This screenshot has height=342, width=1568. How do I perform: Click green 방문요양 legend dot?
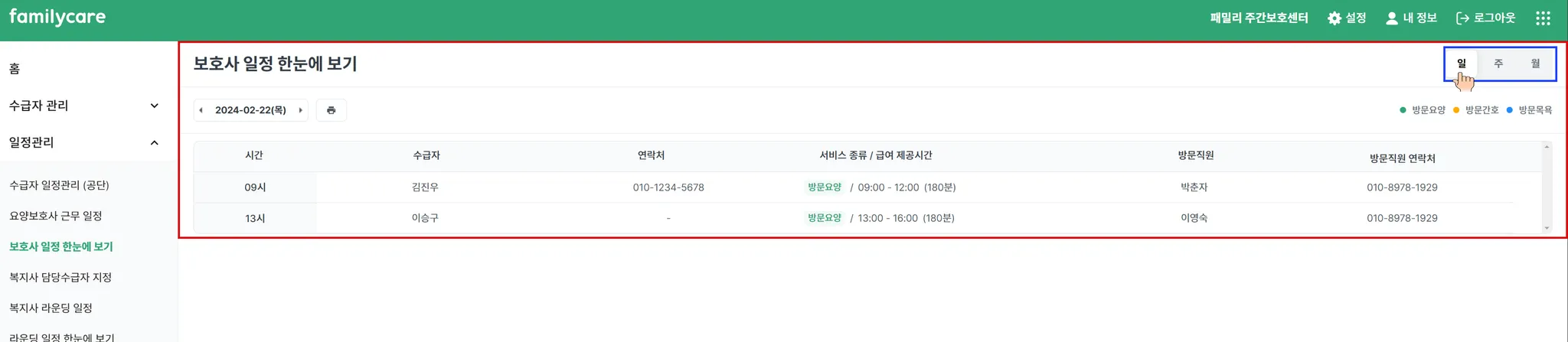1403,110
